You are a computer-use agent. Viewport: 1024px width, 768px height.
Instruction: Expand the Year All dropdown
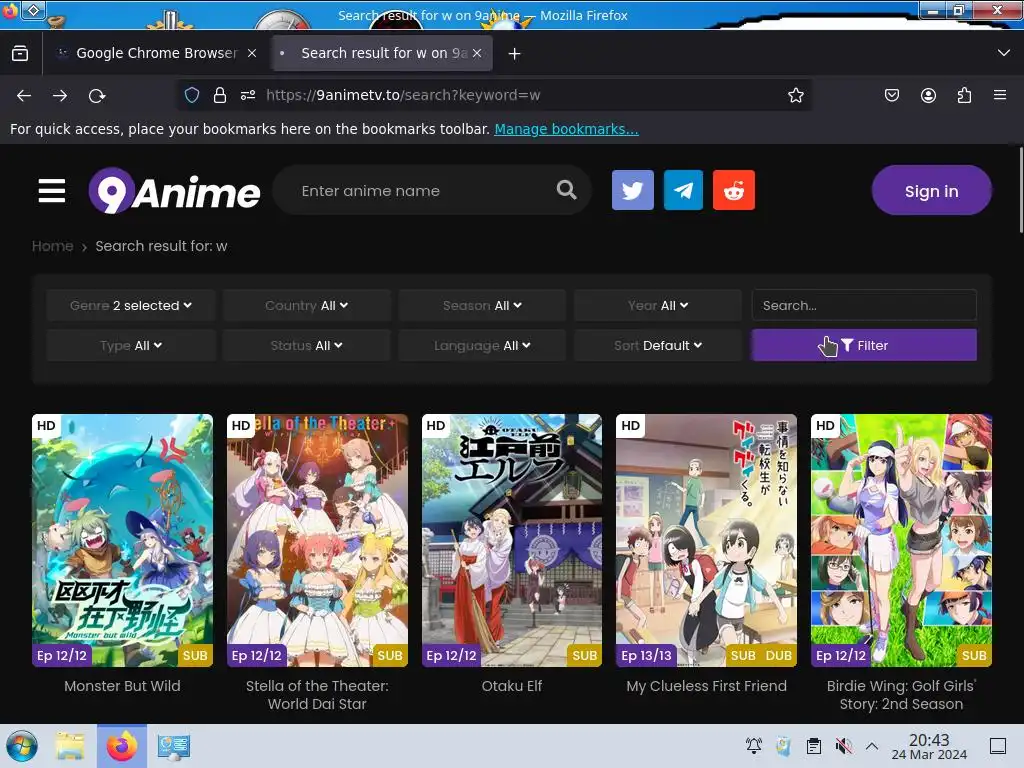(x=658, y=305)
